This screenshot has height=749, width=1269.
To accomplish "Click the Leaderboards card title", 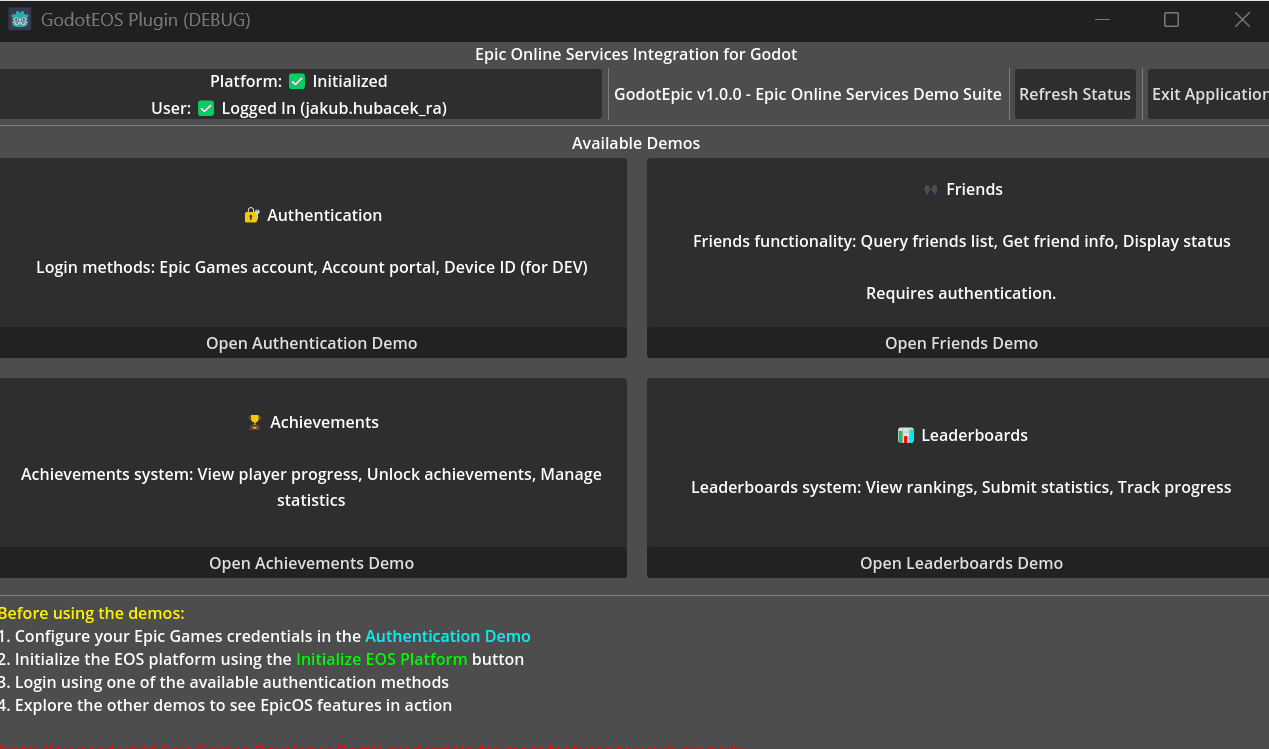I will click(974, 435).
